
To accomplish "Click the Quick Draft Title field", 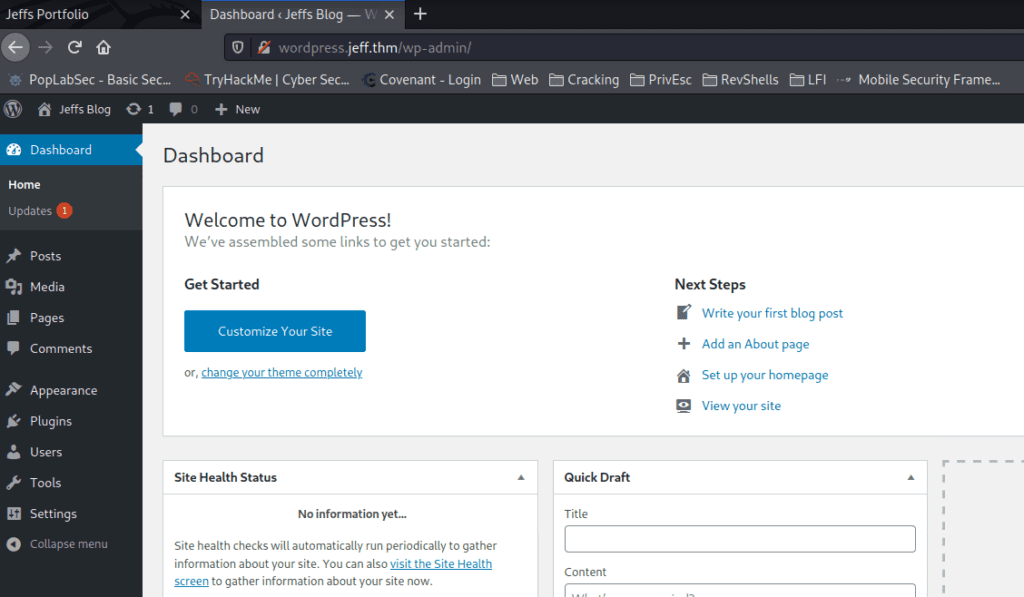I will click(x=740, y=539).
